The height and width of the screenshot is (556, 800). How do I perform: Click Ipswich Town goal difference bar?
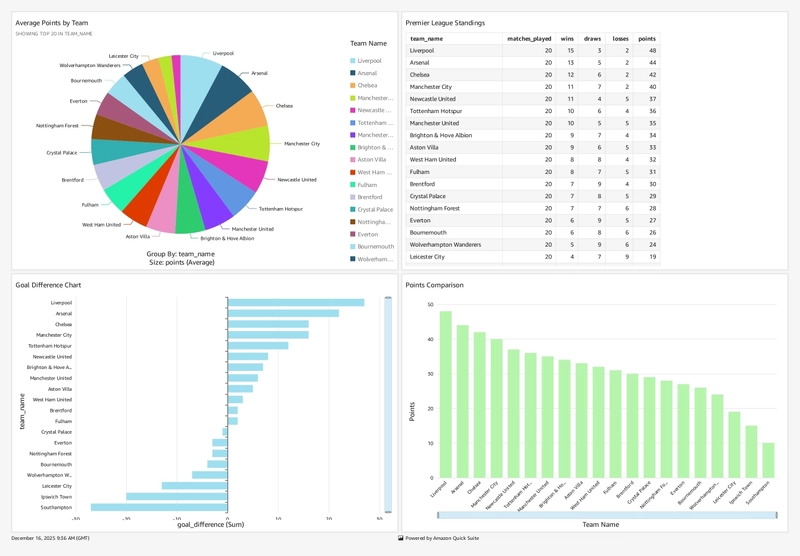point(177,497)
